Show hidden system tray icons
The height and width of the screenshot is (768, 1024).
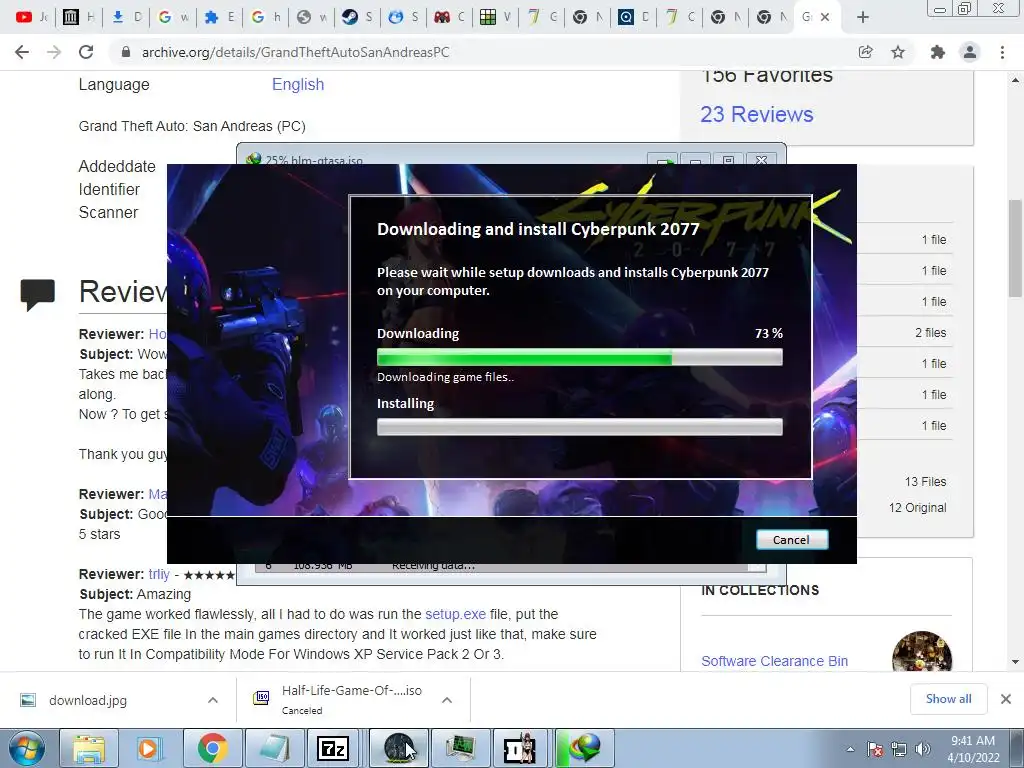(x=850, y=749)
